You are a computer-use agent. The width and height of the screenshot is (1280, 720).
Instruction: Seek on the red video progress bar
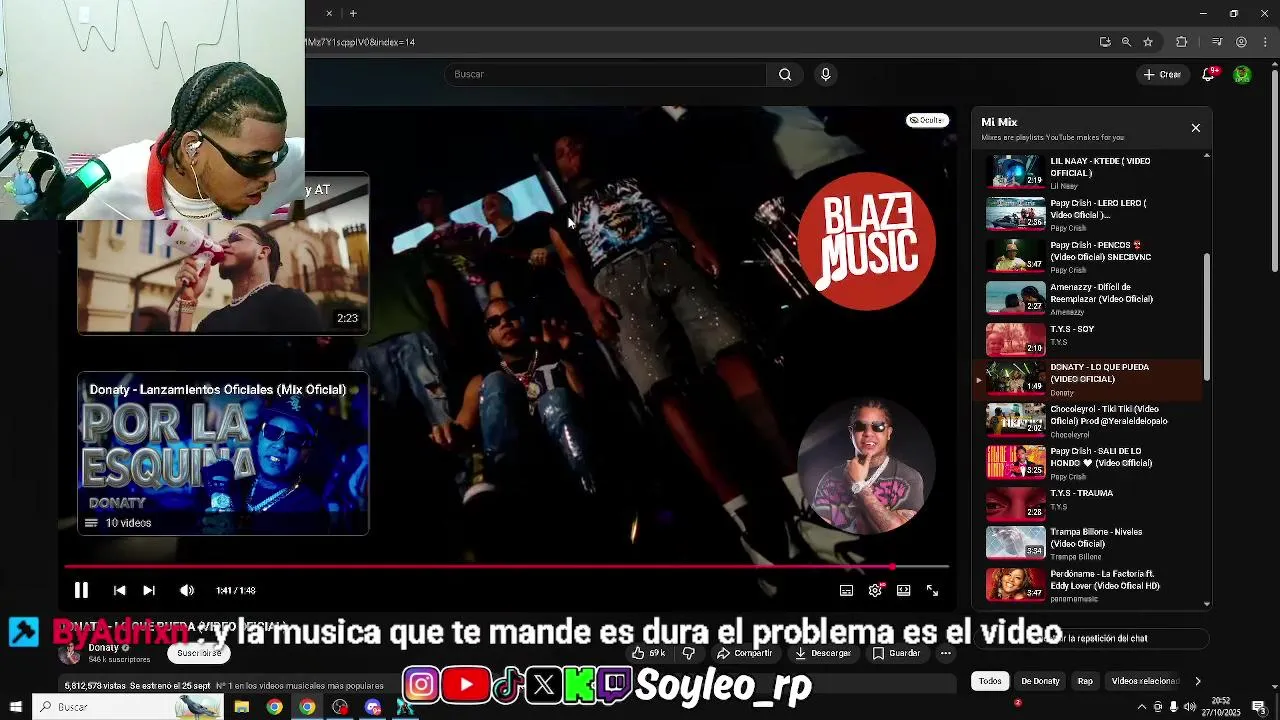[x=506, y=567]
